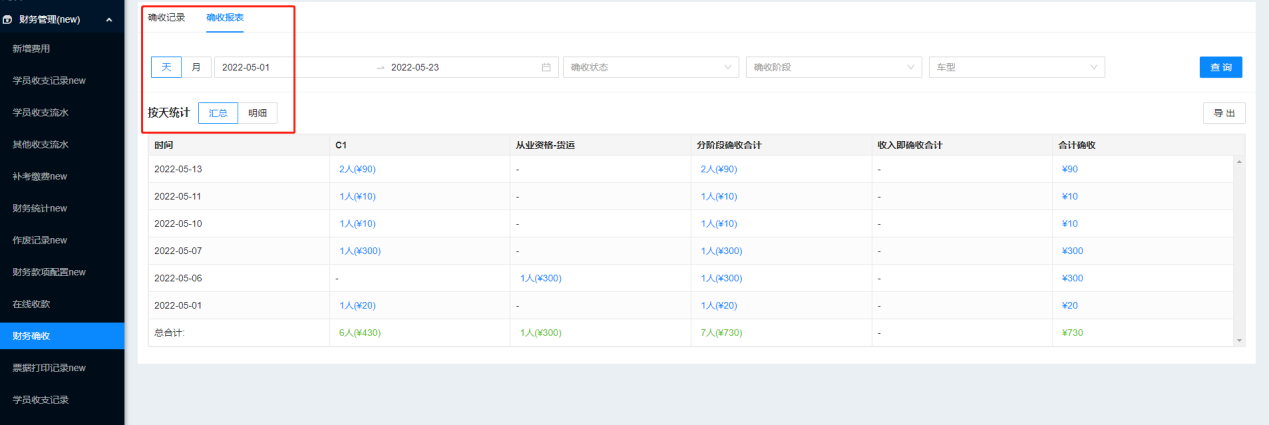Open C1 link 1人(¥20) for 2022-05-01
The image size is (1269, 425).
click(x=358, y=305)
